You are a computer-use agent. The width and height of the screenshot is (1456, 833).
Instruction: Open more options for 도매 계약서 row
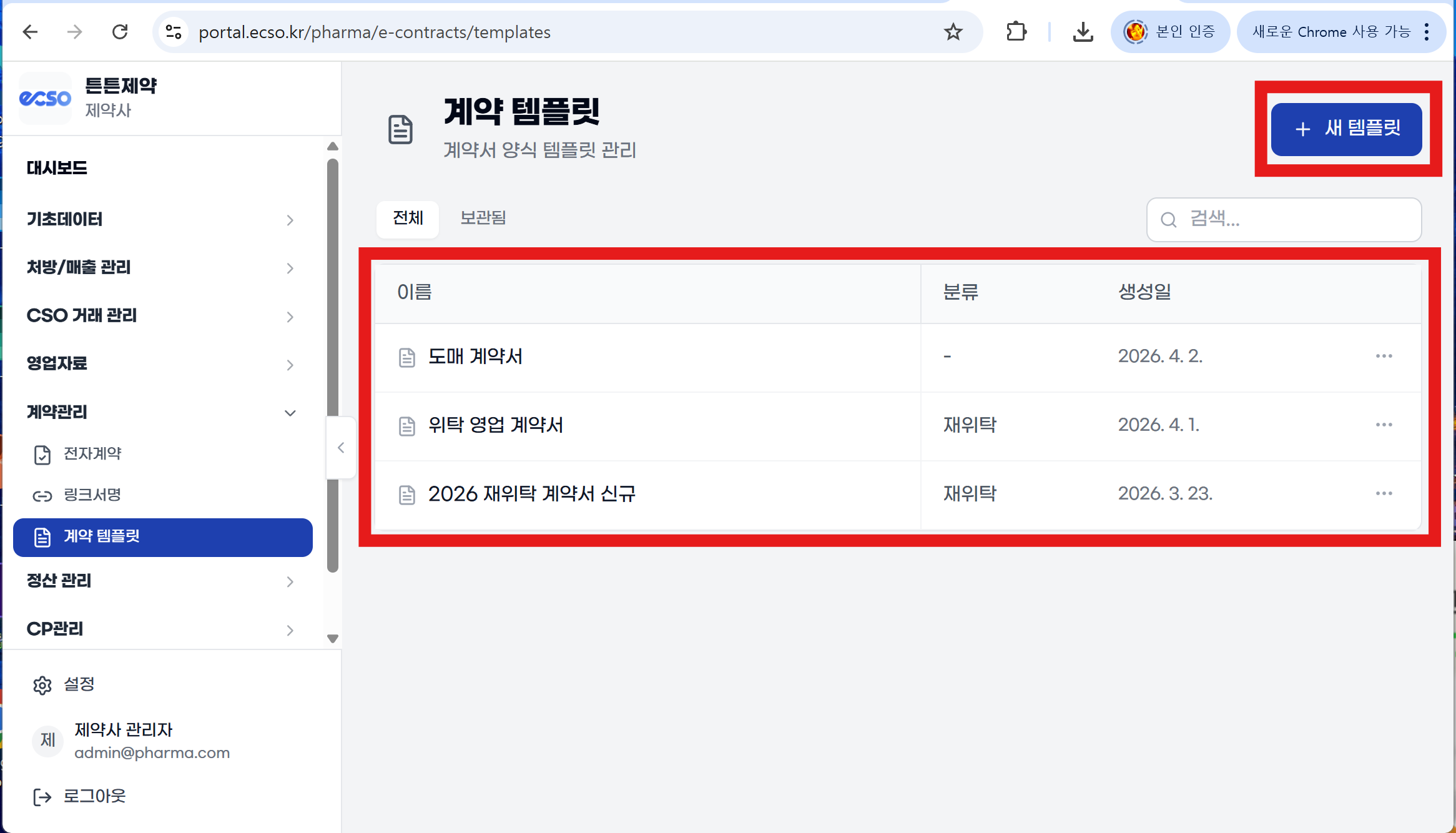(1384, 356)
